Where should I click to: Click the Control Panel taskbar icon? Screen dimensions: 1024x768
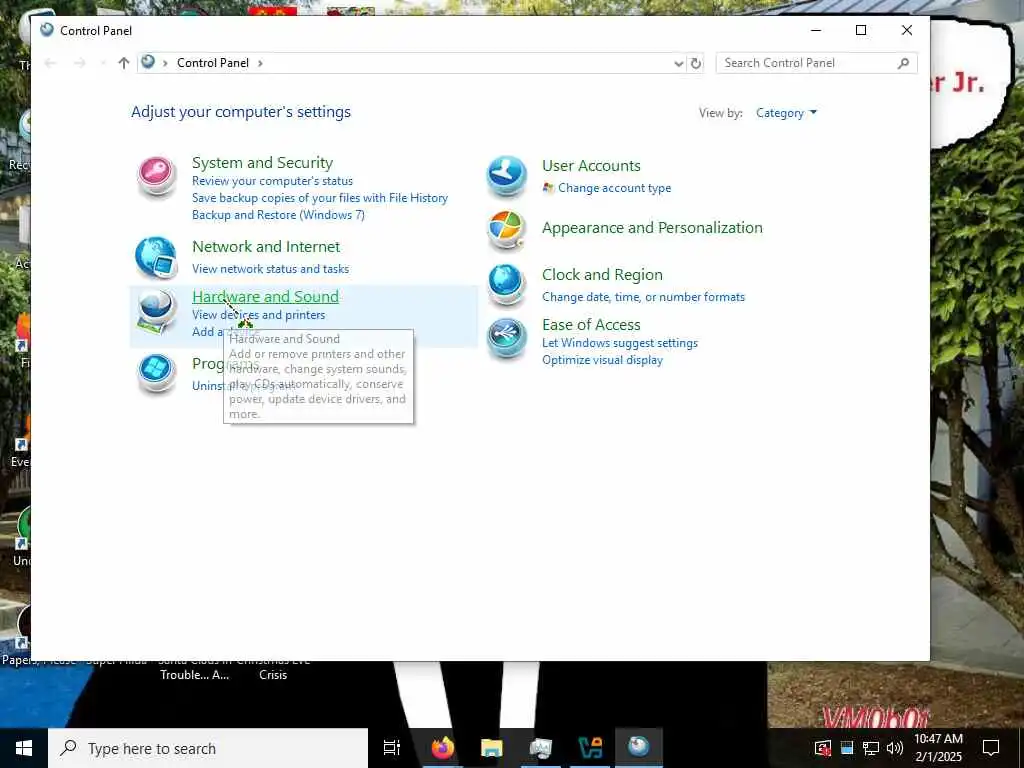[x=639, y=746]
